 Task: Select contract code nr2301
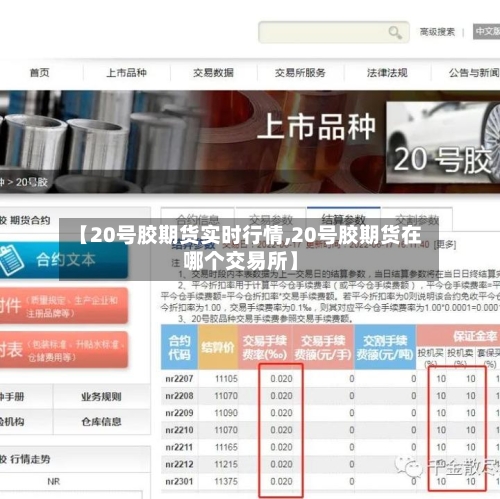click(179, 481)
